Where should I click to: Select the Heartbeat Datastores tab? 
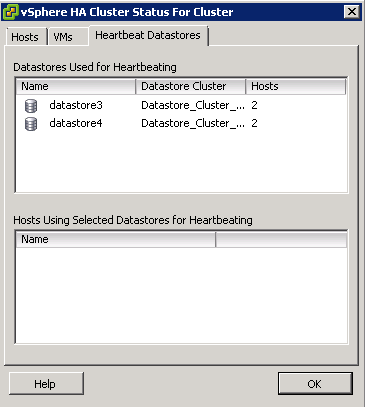(148, 35)
